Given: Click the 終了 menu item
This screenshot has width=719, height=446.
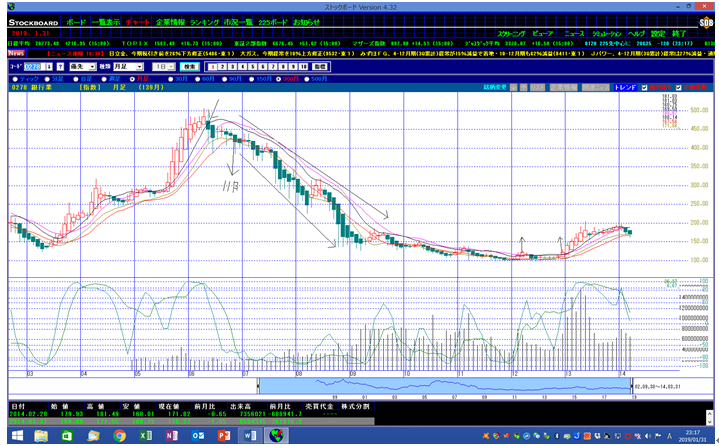Looking at the screenshot, I should [679, 33].
